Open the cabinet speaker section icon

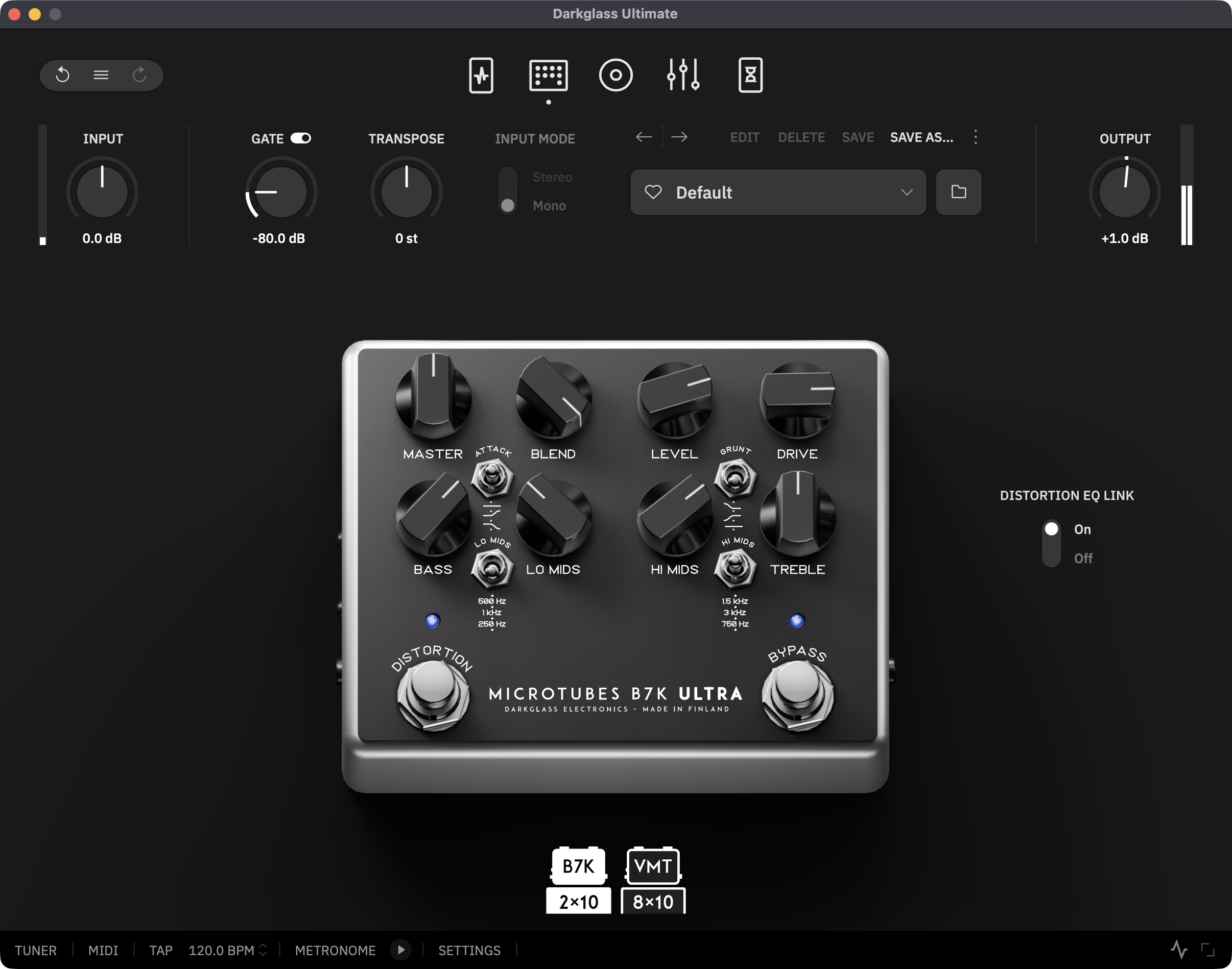615,75
